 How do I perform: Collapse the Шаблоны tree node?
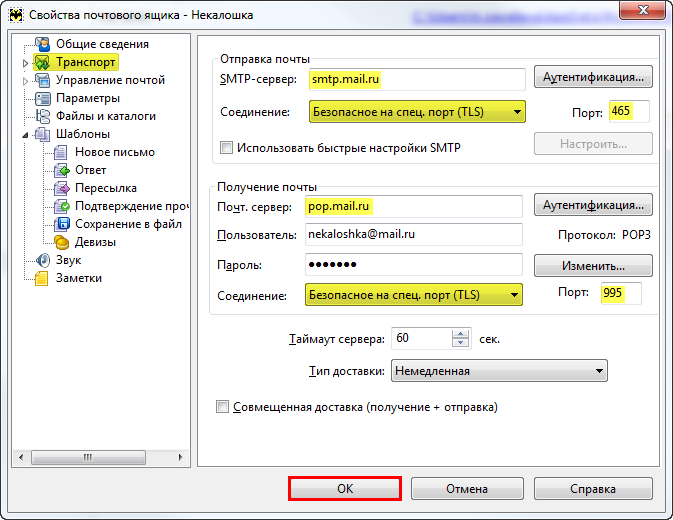[25, 135]
